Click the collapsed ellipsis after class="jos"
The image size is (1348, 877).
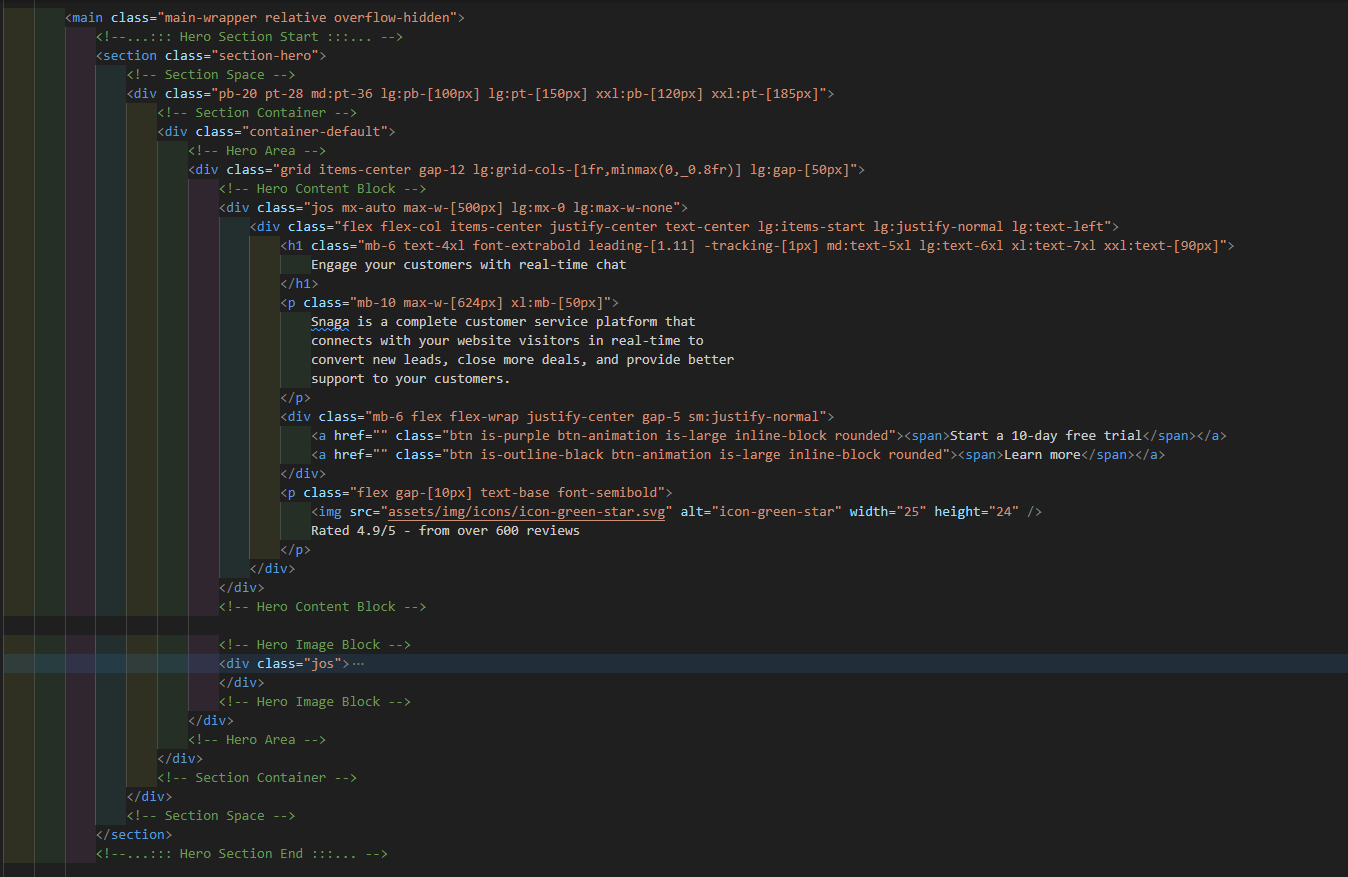tap(359, 663)
